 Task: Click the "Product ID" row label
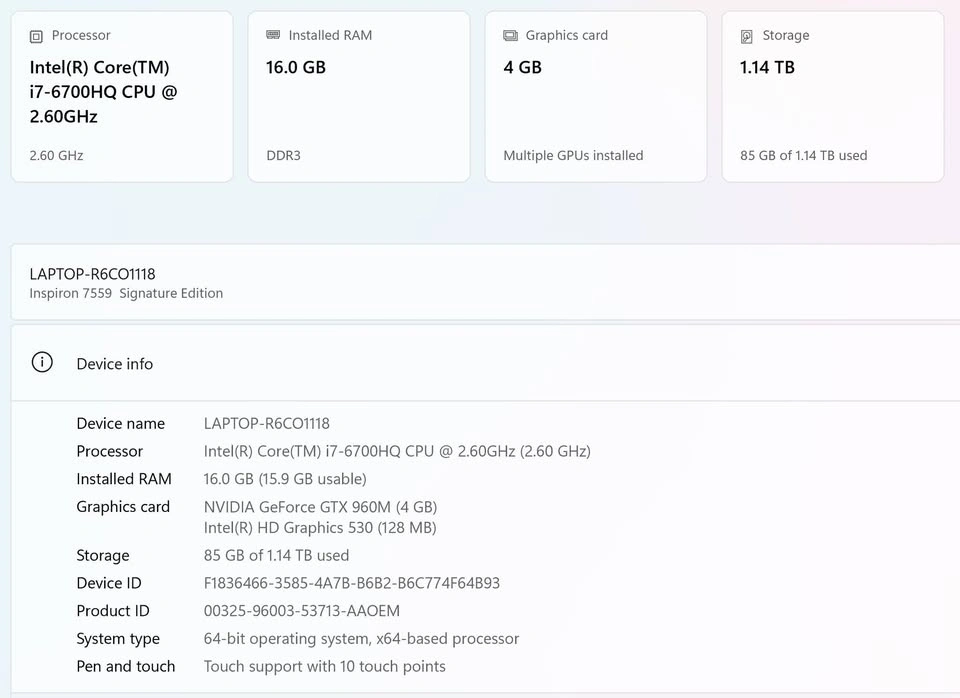113,611
